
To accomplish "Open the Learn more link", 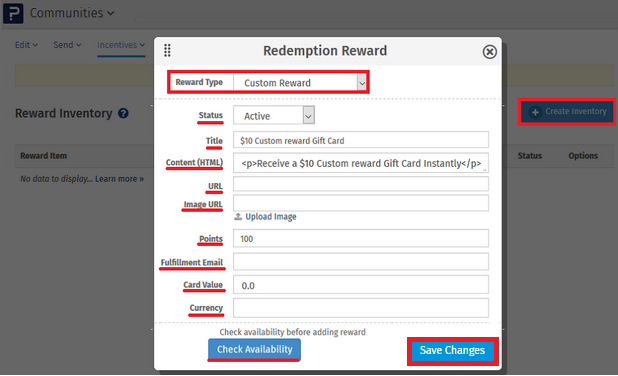I will 119,179.
